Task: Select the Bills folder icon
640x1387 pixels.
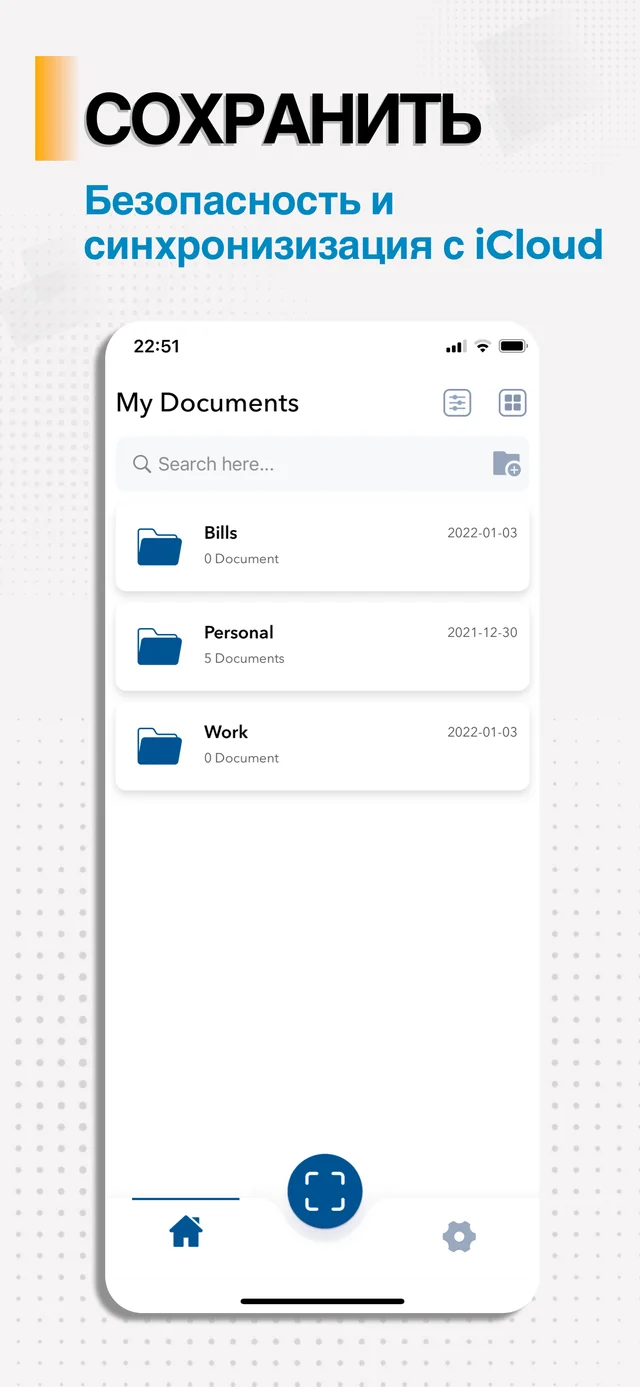Action: 159,546
